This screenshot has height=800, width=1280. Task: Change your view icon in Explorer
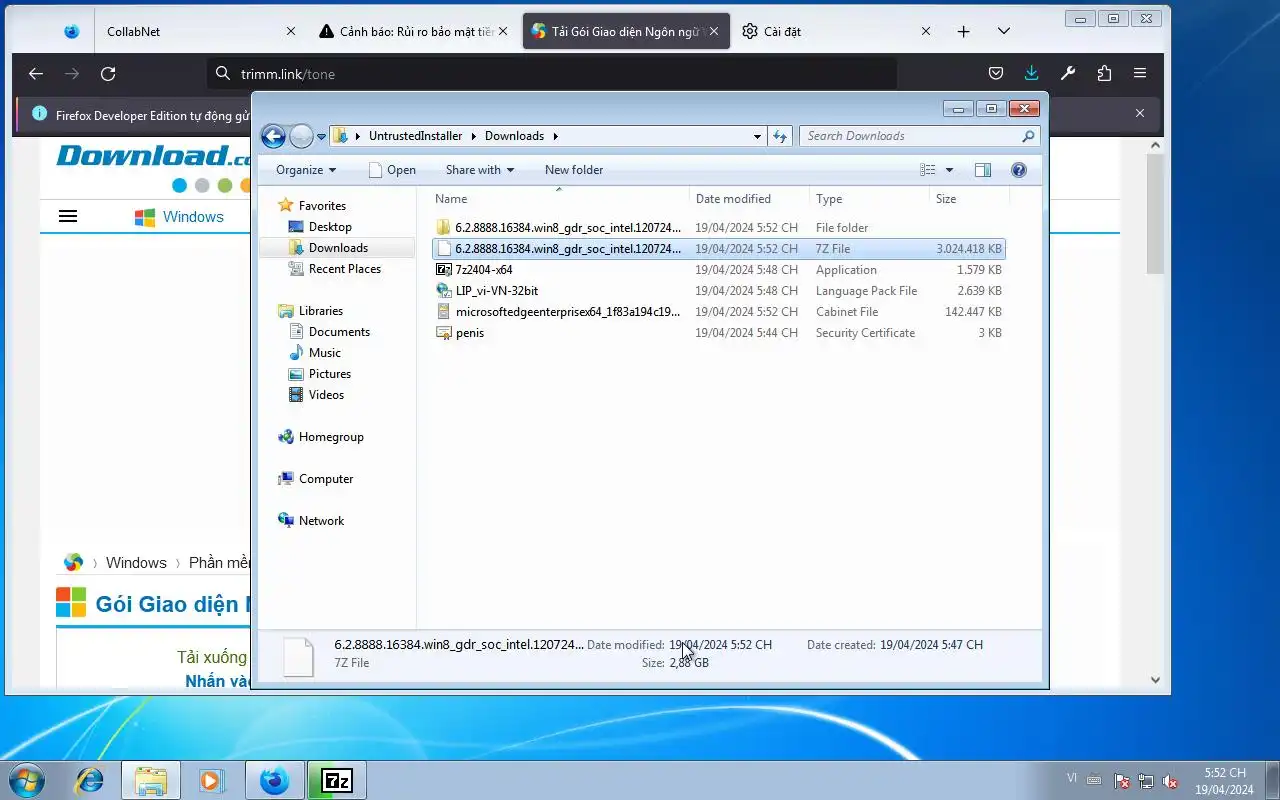(x=928, y=170)
